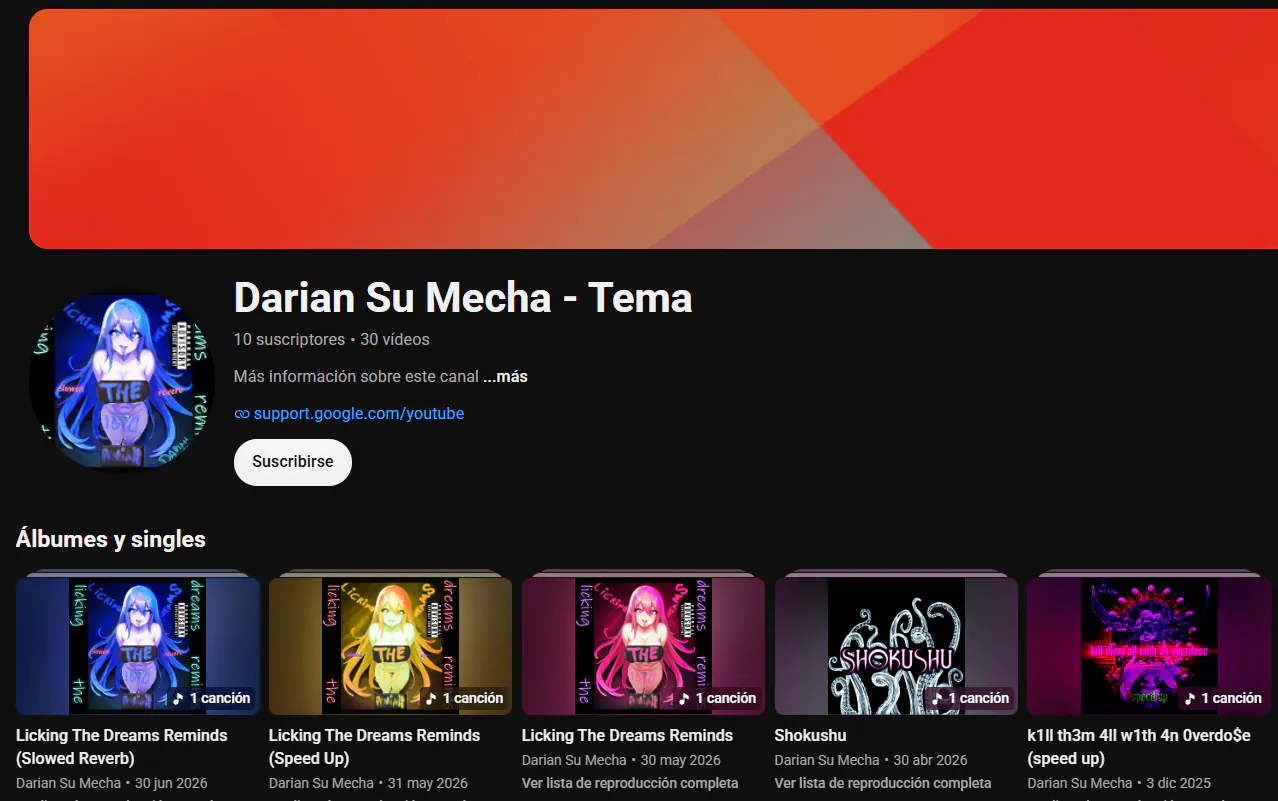Click 1 canción badge on Slowed Reverb thumbnail
Screen dimensions: 1278x801
point(211,698)
